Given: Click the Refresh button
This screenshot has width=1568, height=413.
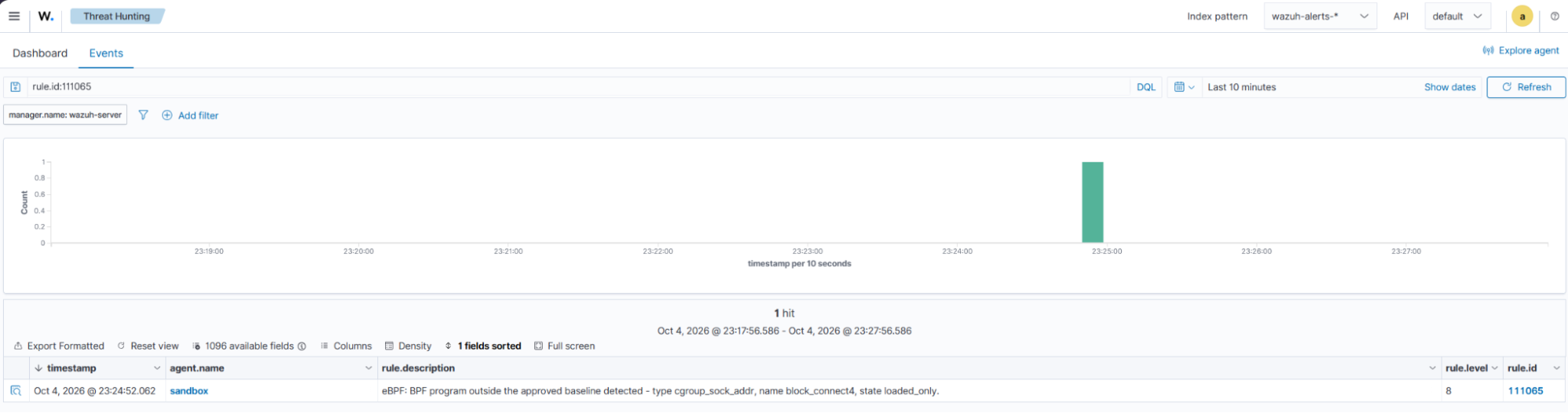Looking at the screenshot, I should coord(1526,87).
